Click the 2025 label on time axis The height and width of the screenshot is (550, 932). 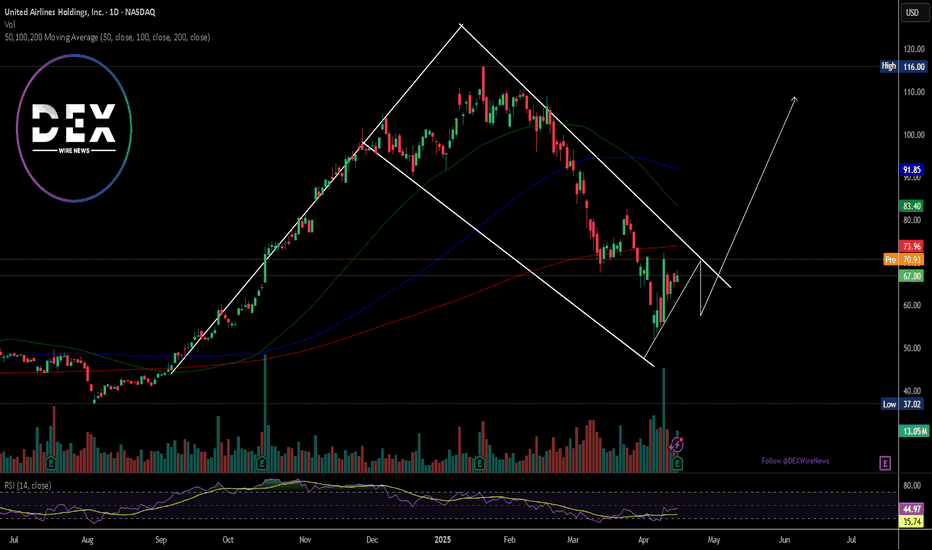442,540
